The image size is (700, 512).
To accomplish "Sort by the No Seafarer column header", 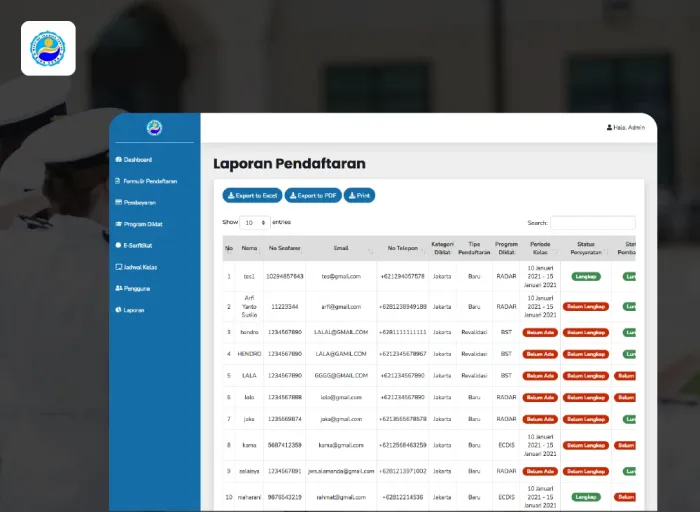I will 284,248.
